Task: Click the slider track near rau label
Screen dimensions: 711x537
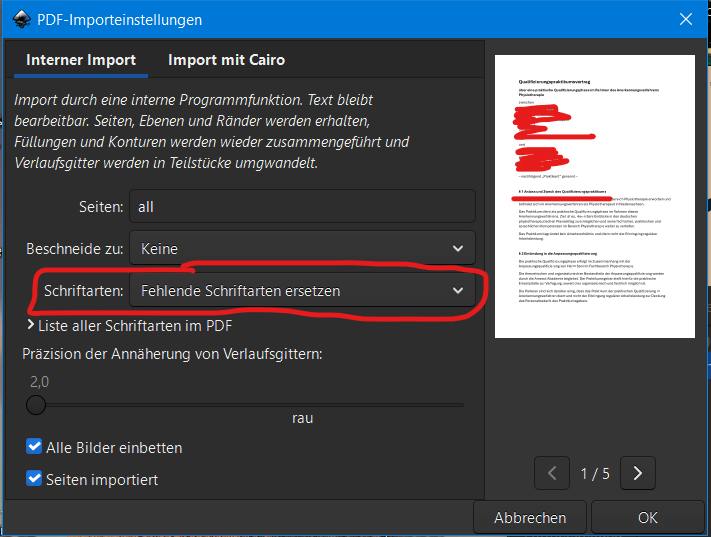Action: coord(302,405)
